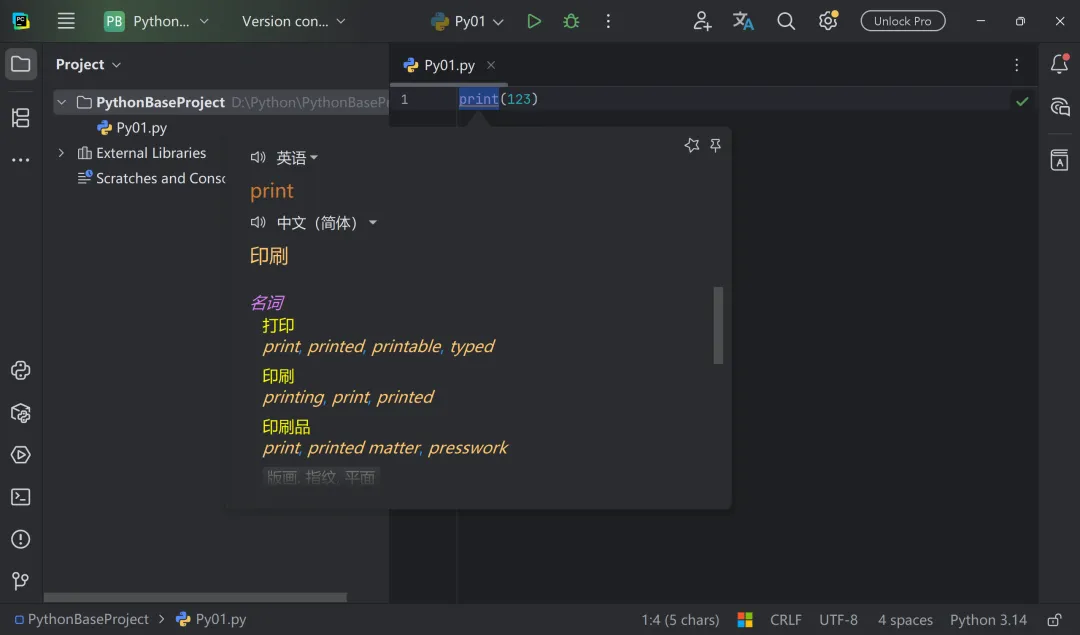Click the translation popup scrollbar
This screenshot has height=635, width=1080.
pyautogui.click(x=718, y=325)
